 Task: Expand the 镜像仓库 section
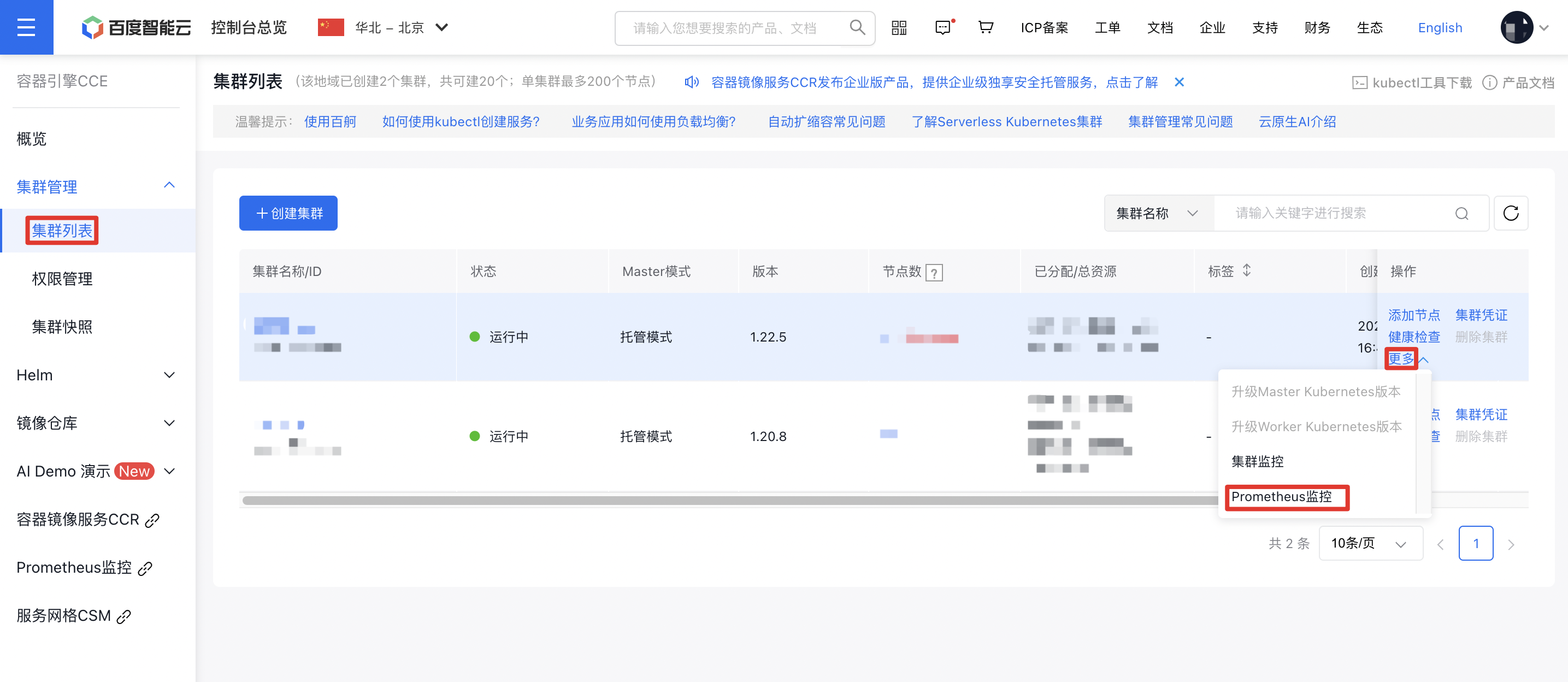tap(169, 423)
